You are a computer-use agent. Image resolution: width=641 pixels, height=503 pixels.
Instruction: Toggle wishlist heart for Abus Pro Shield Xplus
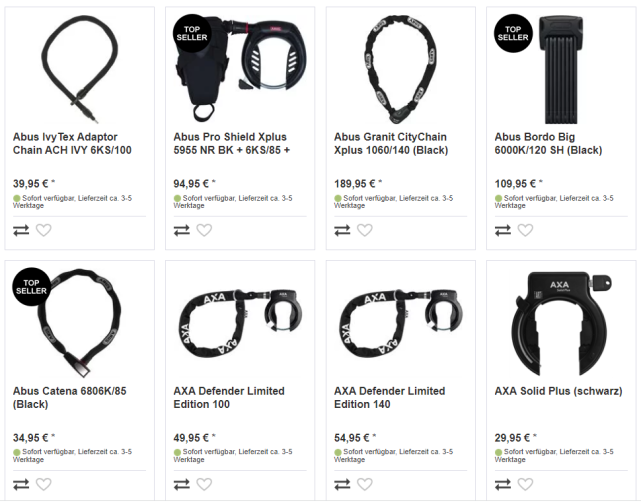(204, 230)
